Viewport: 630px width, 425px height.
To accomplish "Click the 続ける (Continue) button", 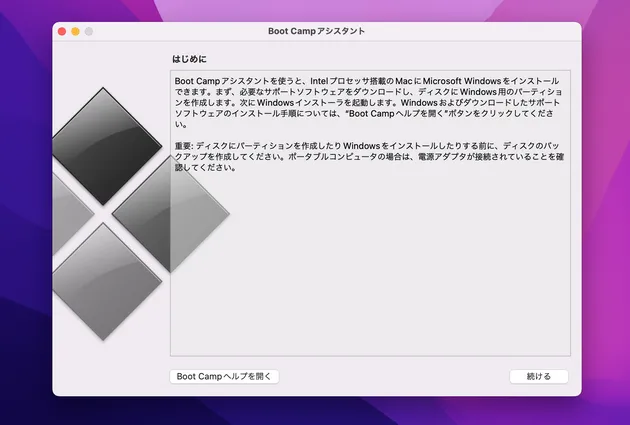I will tap(539, 376).
